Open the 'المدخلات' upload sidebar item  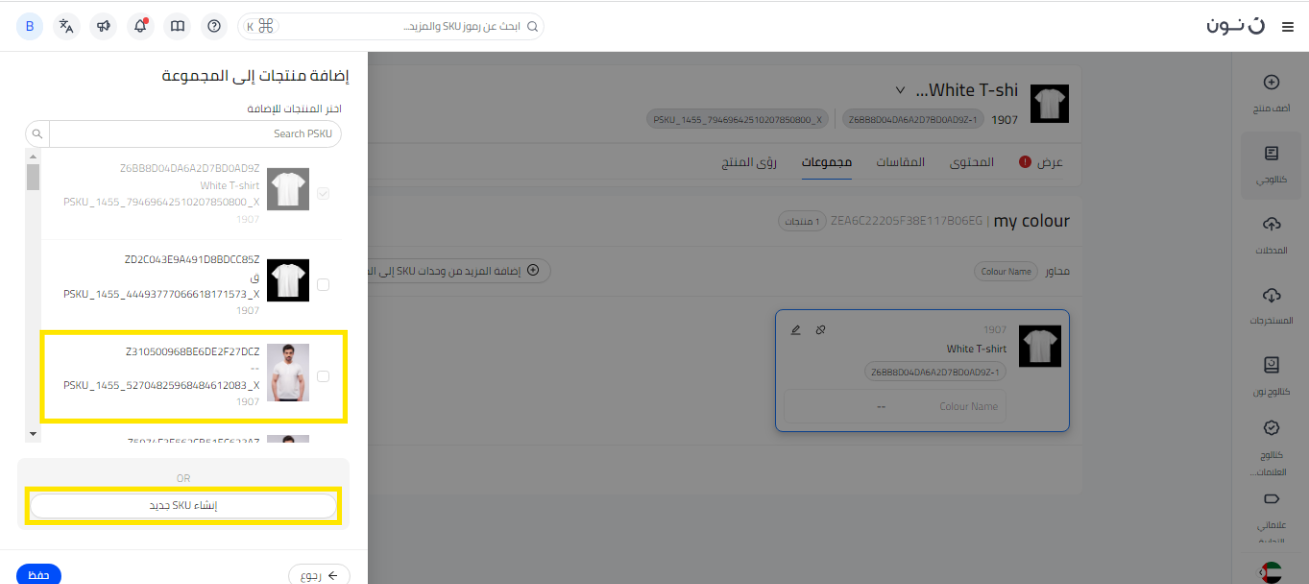tap(1271, 235)
